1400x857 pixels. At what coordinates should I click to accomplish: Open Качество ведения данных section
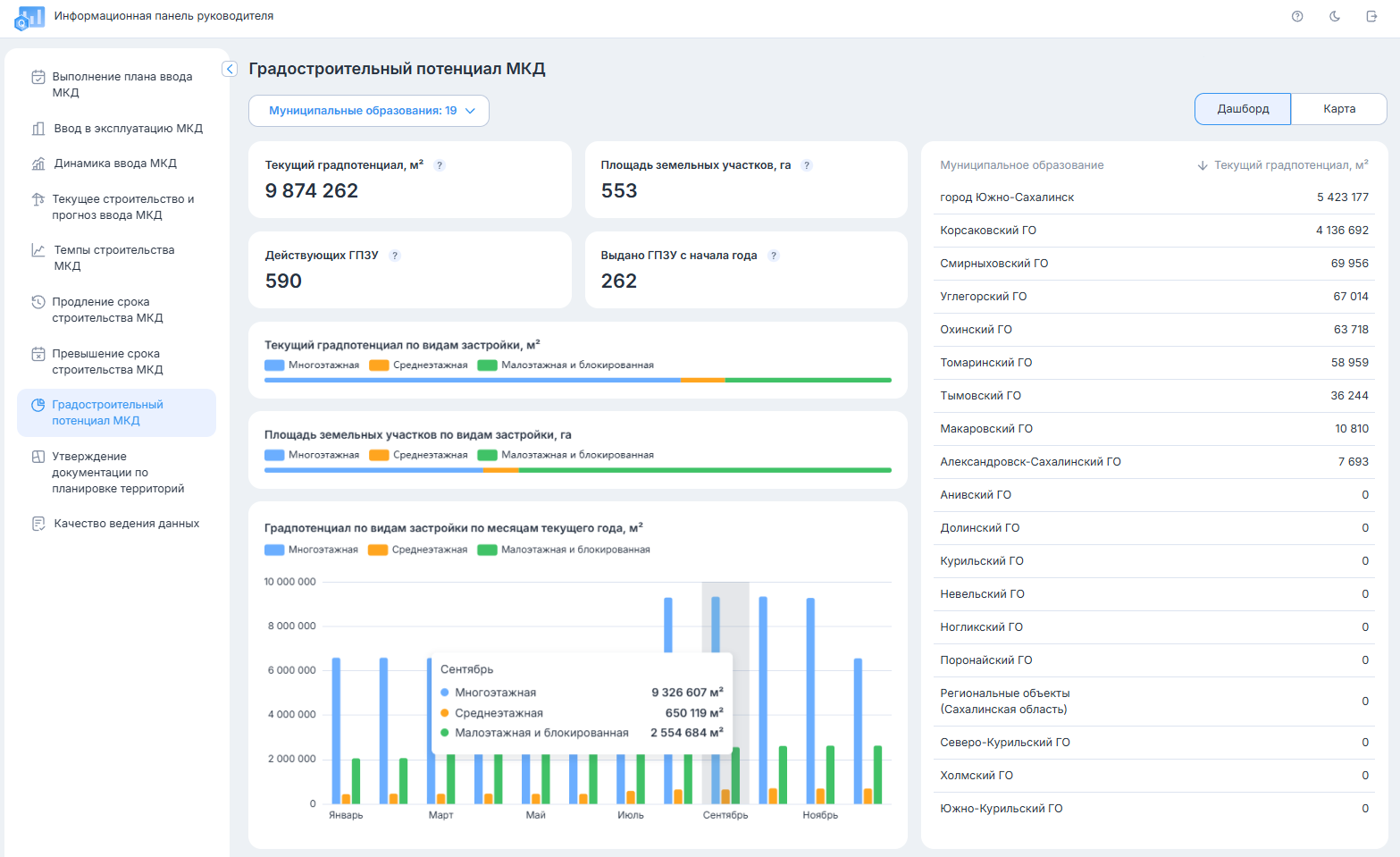pyautogui.click(x=116, y=524)
